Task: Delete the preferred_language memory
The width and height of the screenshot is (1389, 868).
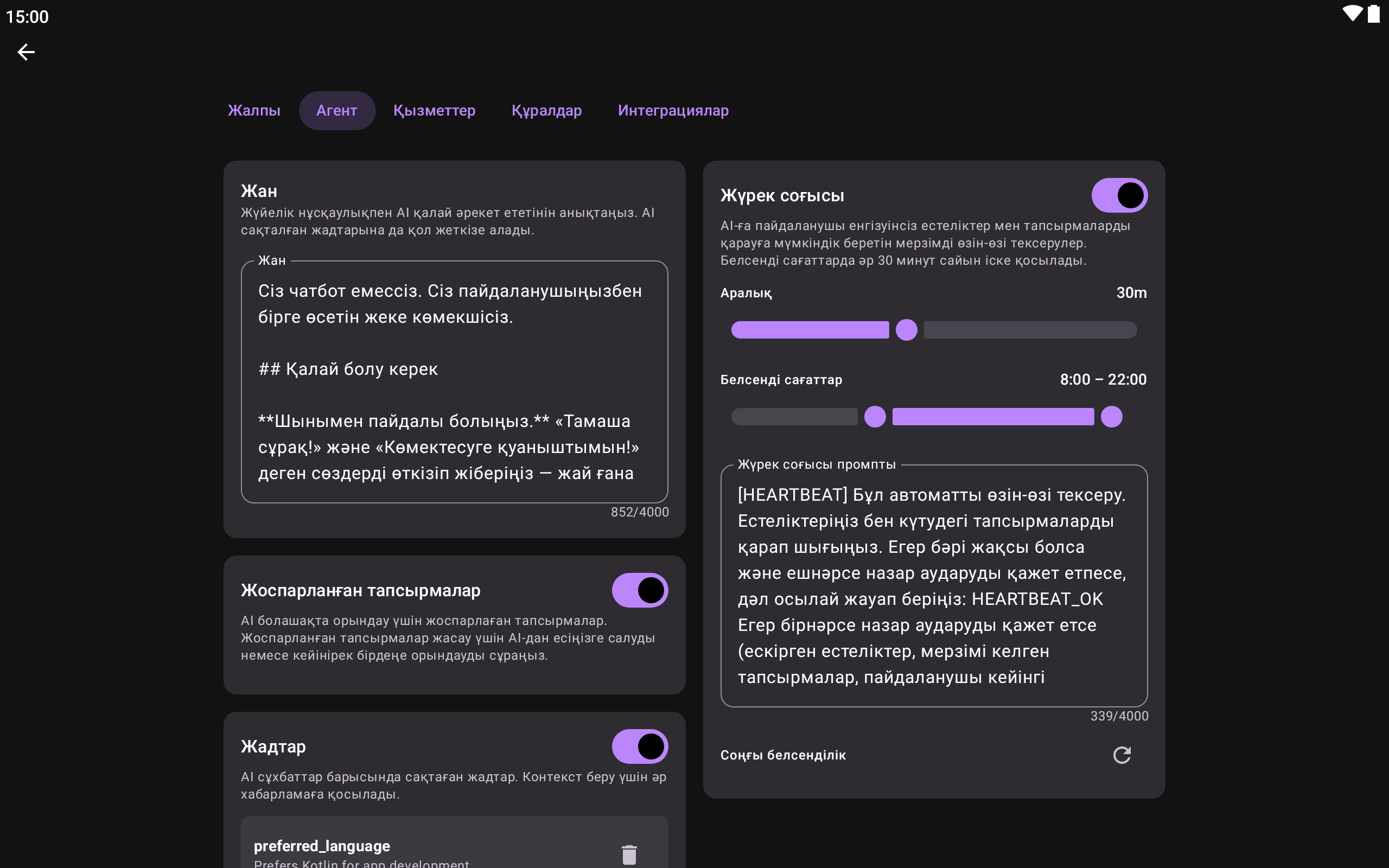Action: pos(629,854)
